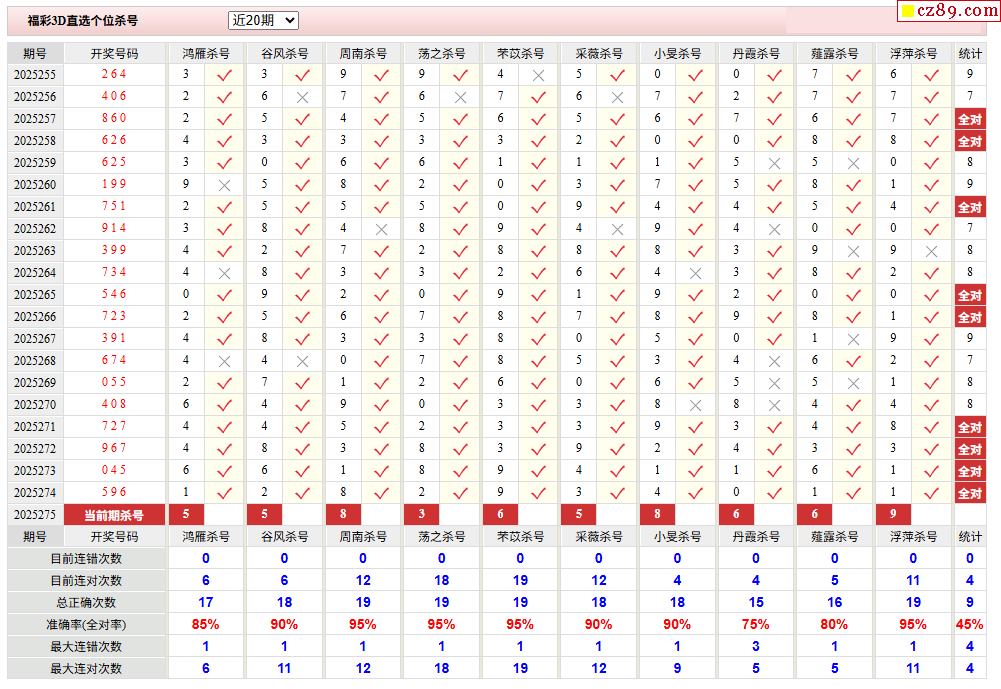This screenshot has width=1001, height=689.
Task: Click the 福彩3D直选个位杀号 page title
Action: [x=82, y=20]
